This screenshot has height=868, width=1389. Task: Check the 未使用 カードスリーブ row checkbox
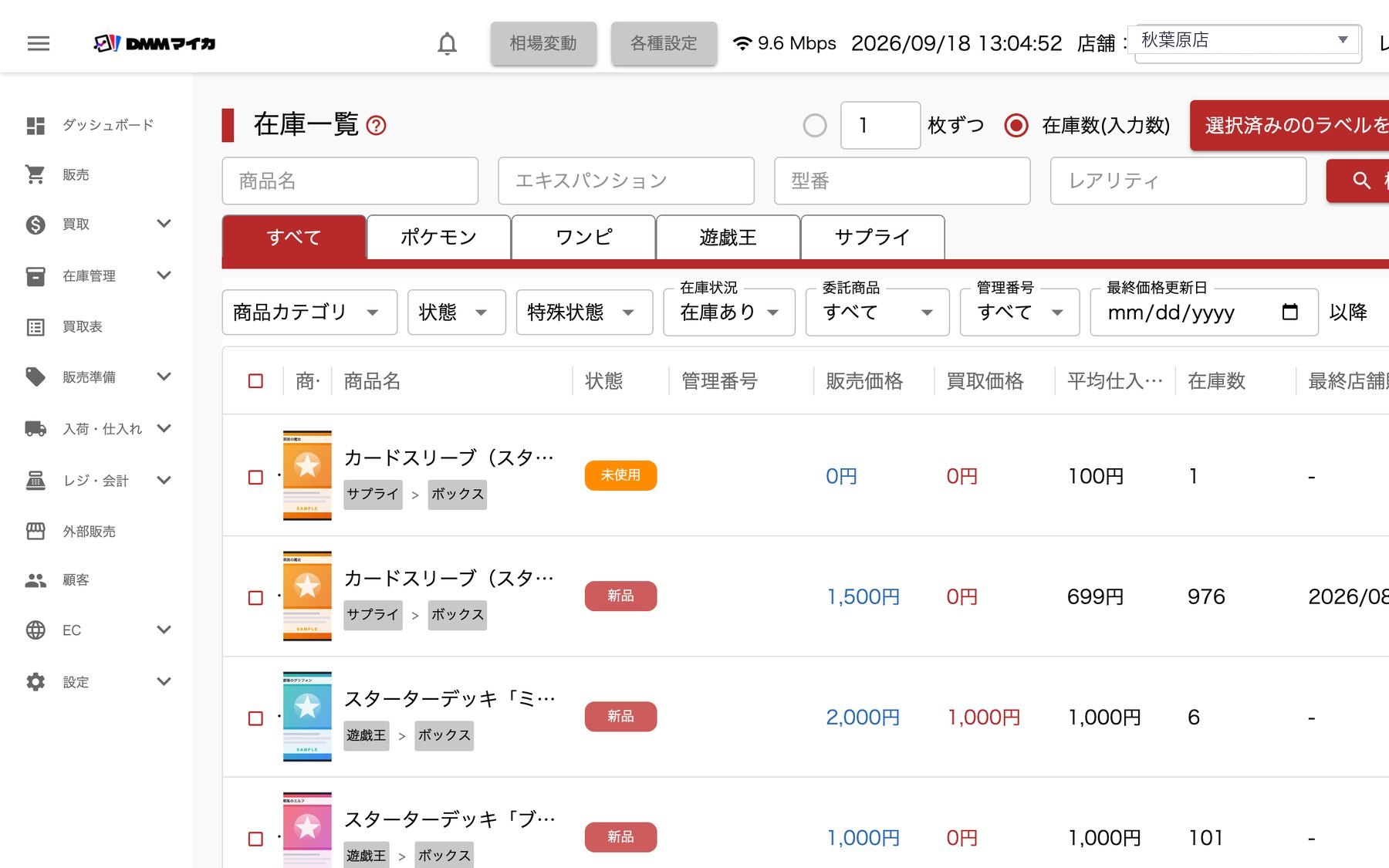[255, 477]
